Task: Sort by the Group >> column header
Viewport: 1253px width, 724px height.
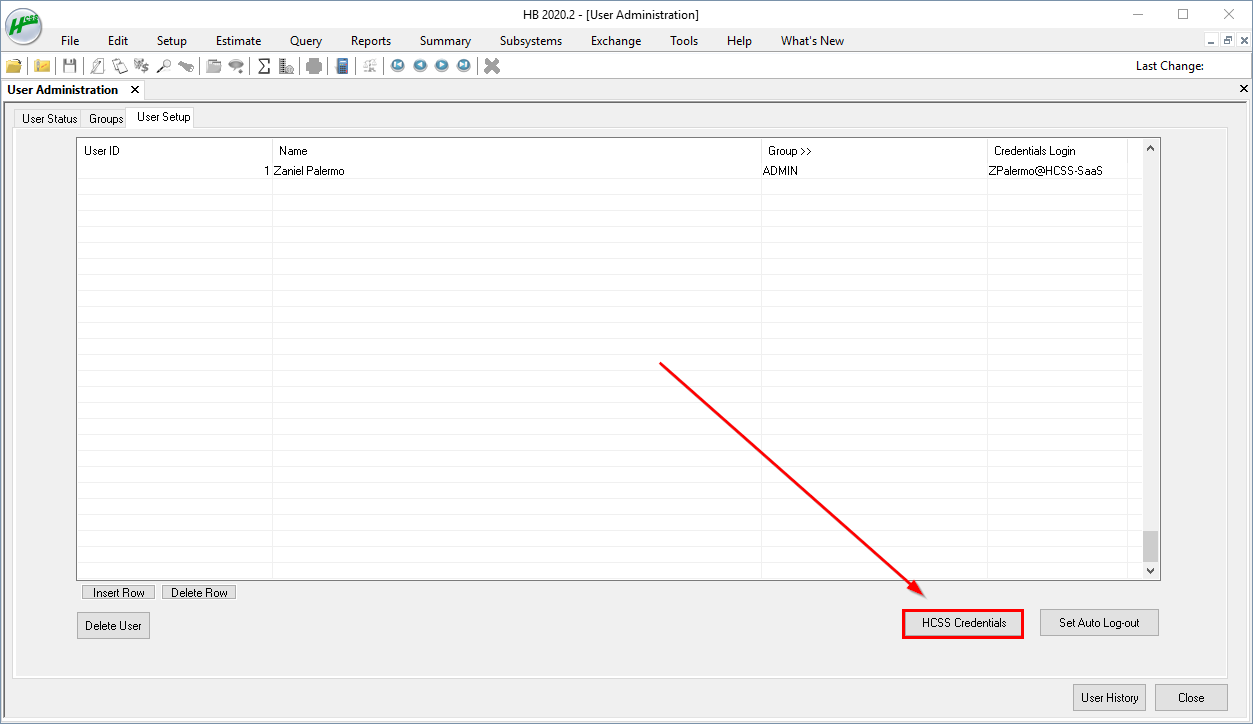Action: click(x=789, y=151)
